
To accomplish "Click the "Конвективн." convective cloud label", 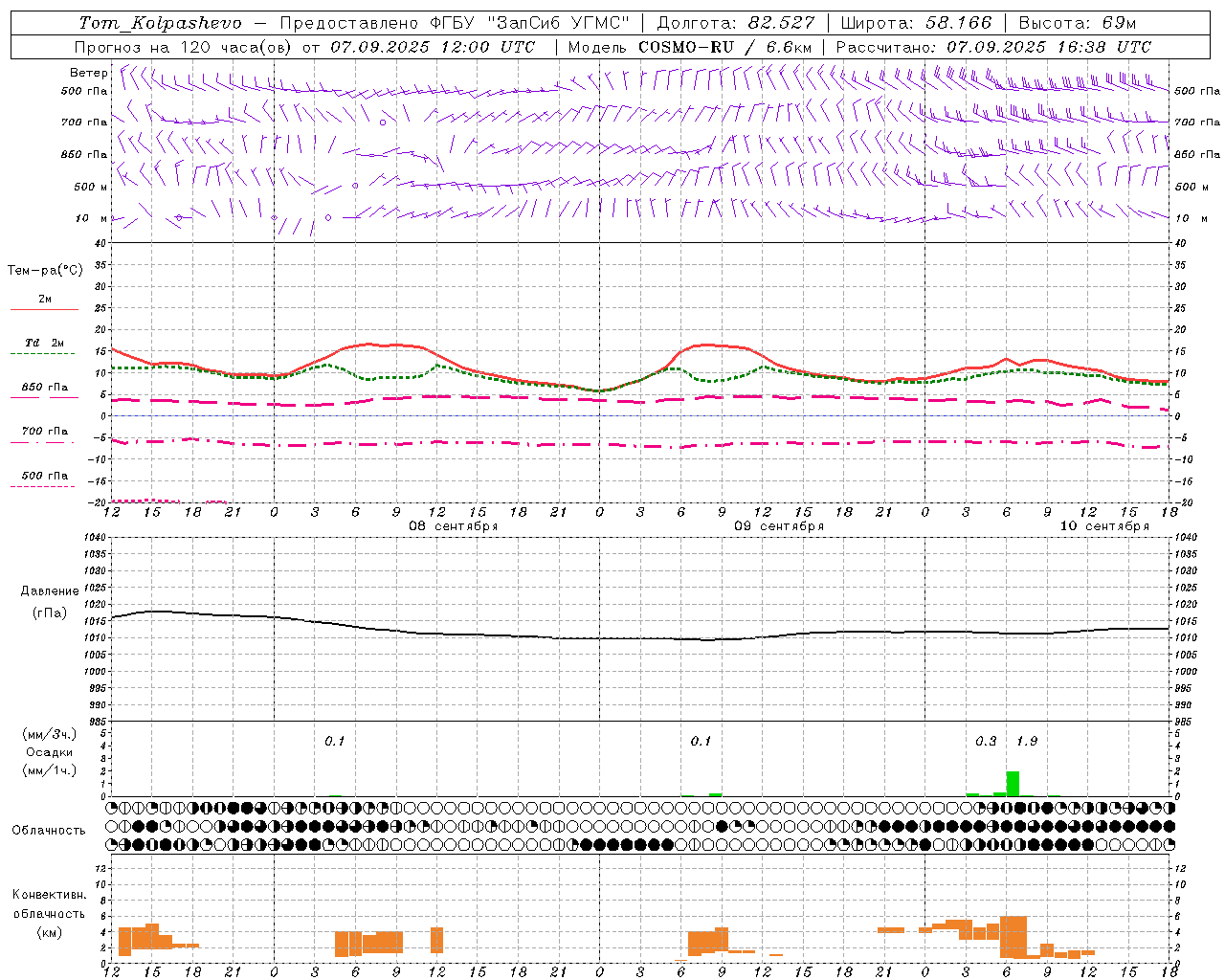I will tap(49, 895).
